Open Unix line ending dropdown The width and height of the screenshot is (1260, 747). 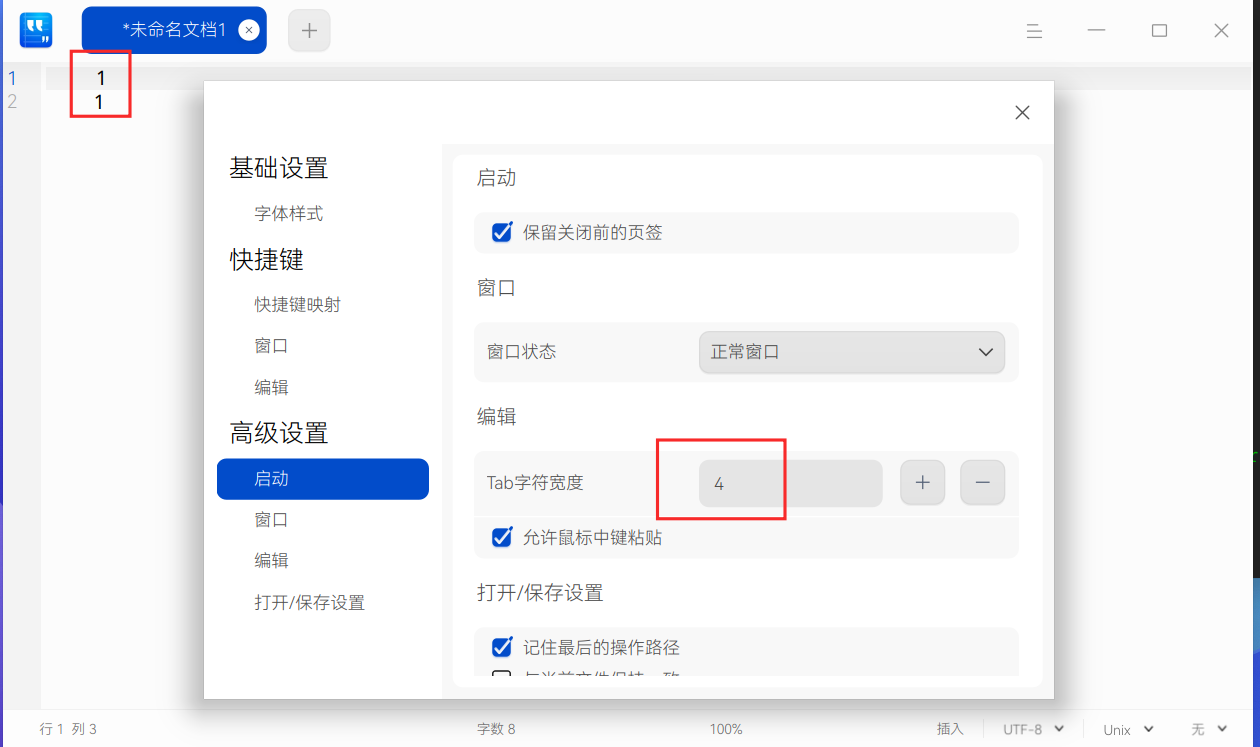[x=1129, y=729]
